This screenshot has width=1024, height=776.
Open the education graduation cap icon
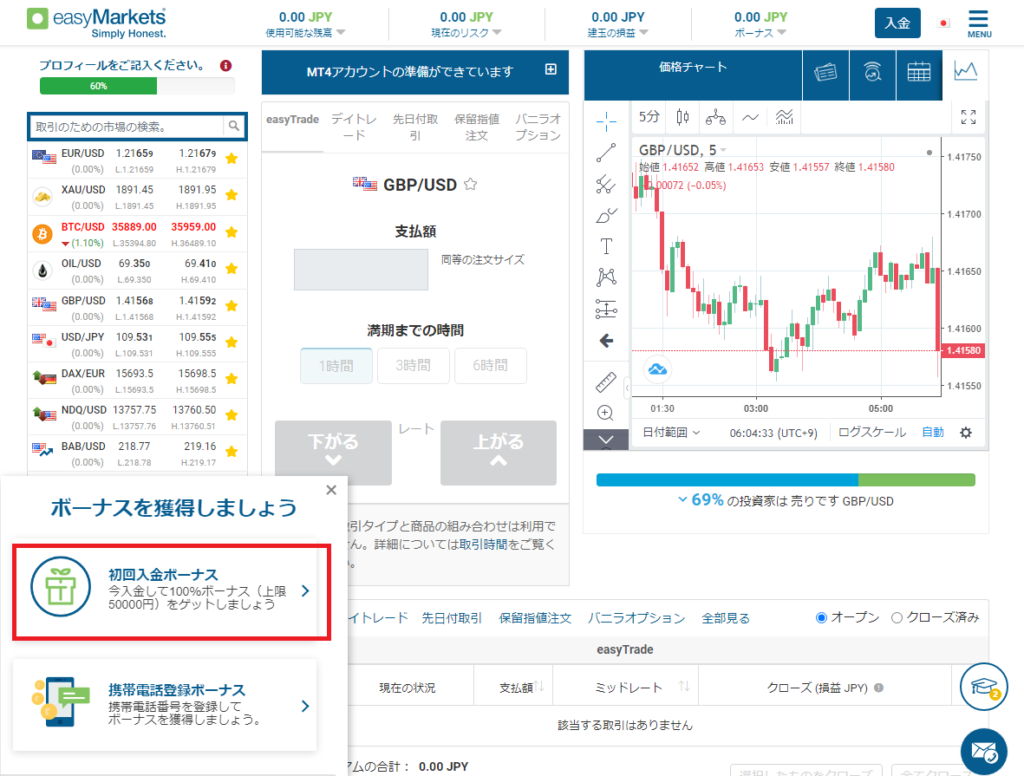click(984, 687)
